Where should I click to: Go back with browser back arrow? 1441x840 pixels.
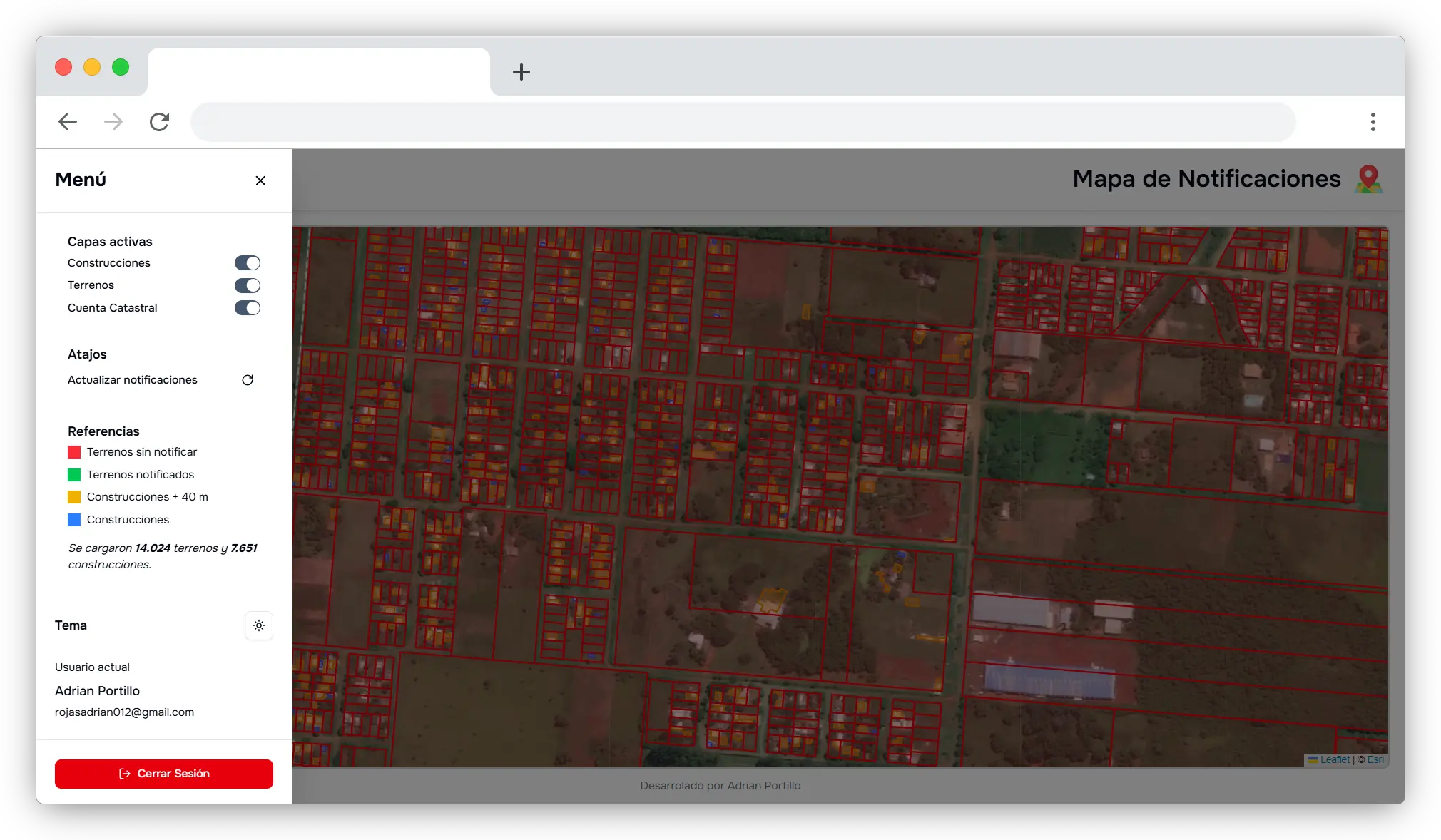[68, 122]
